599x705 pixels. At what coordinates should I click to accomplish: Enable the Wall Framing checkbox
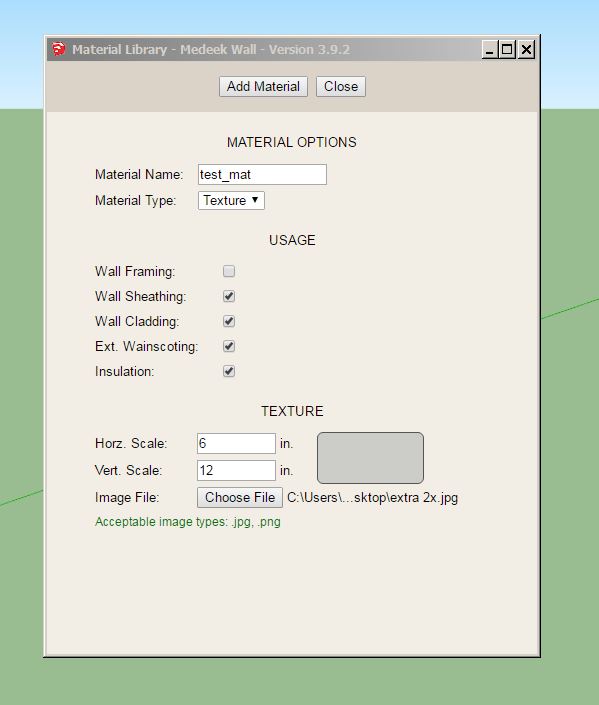click(x=229, y=271)
